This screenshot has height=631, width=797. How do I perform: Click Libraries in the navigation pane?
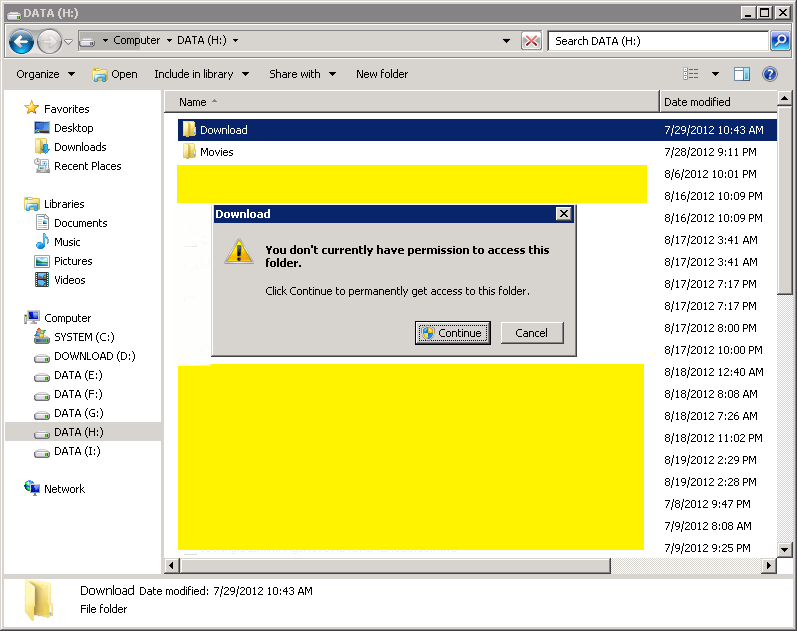pyautogui.click(x=54, y=204)
